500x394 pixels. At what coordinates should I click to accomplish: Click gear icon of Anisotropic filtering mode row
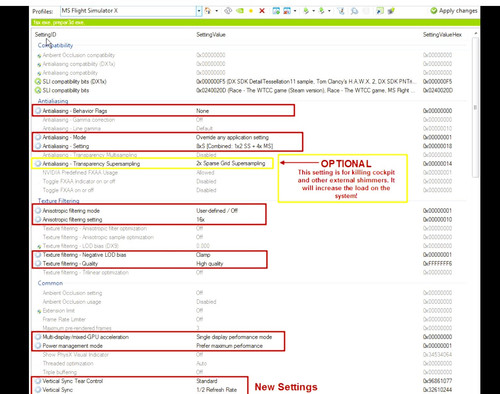tap(38, 211)
